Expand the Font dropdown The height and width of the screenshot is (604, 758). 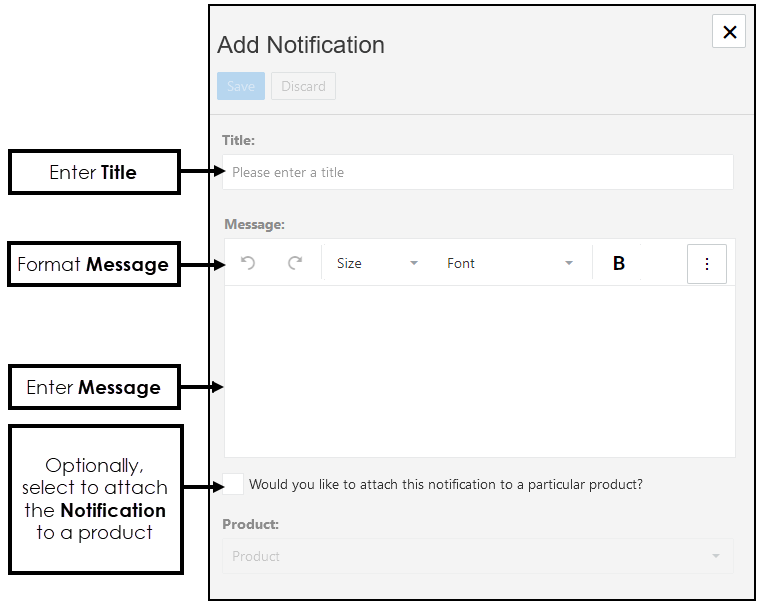click(x=510, y=263)
